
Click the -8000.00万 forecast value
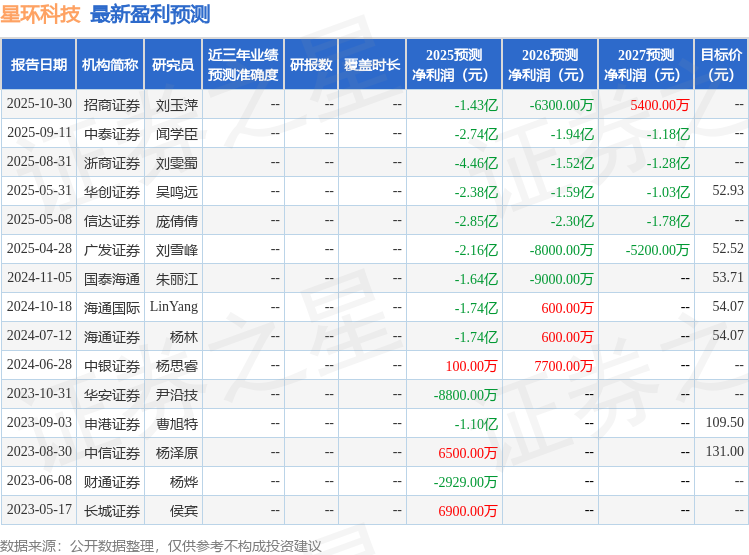click(561, 250)
